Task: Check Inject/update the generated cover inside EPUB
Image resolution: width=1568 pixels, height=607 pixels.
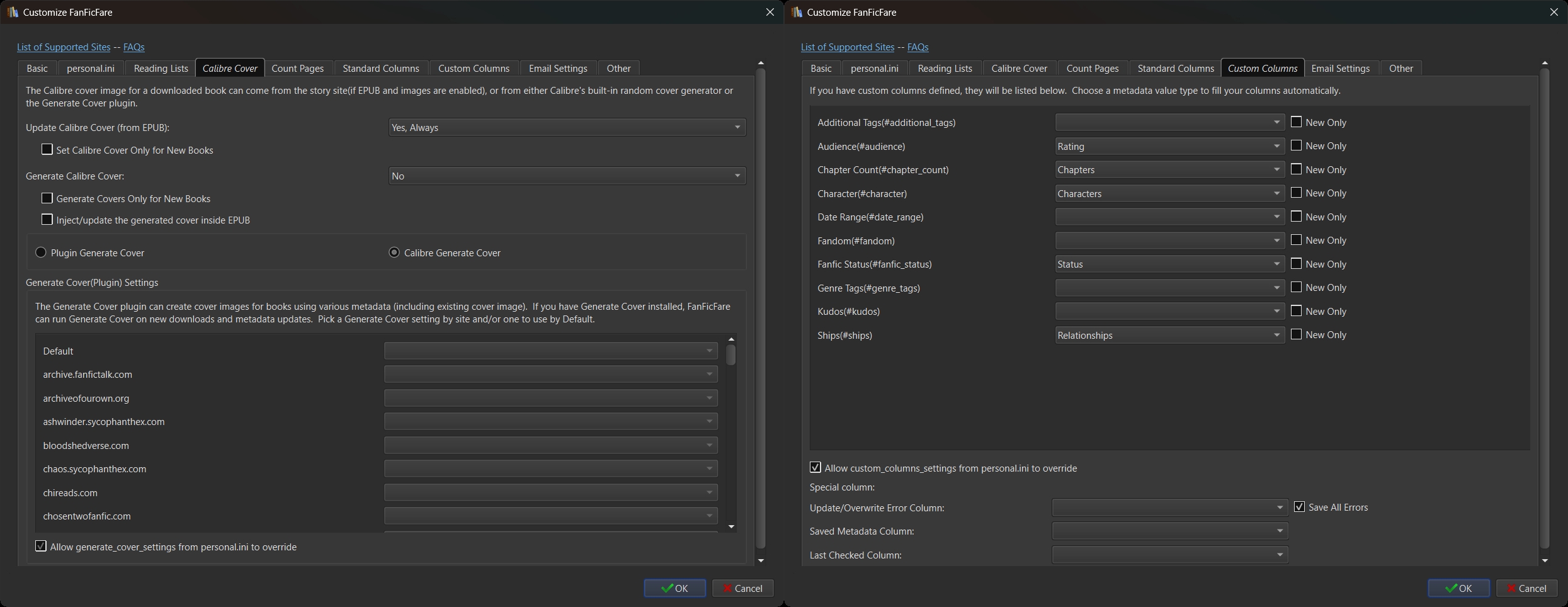Action: click(x=47, y=220)
